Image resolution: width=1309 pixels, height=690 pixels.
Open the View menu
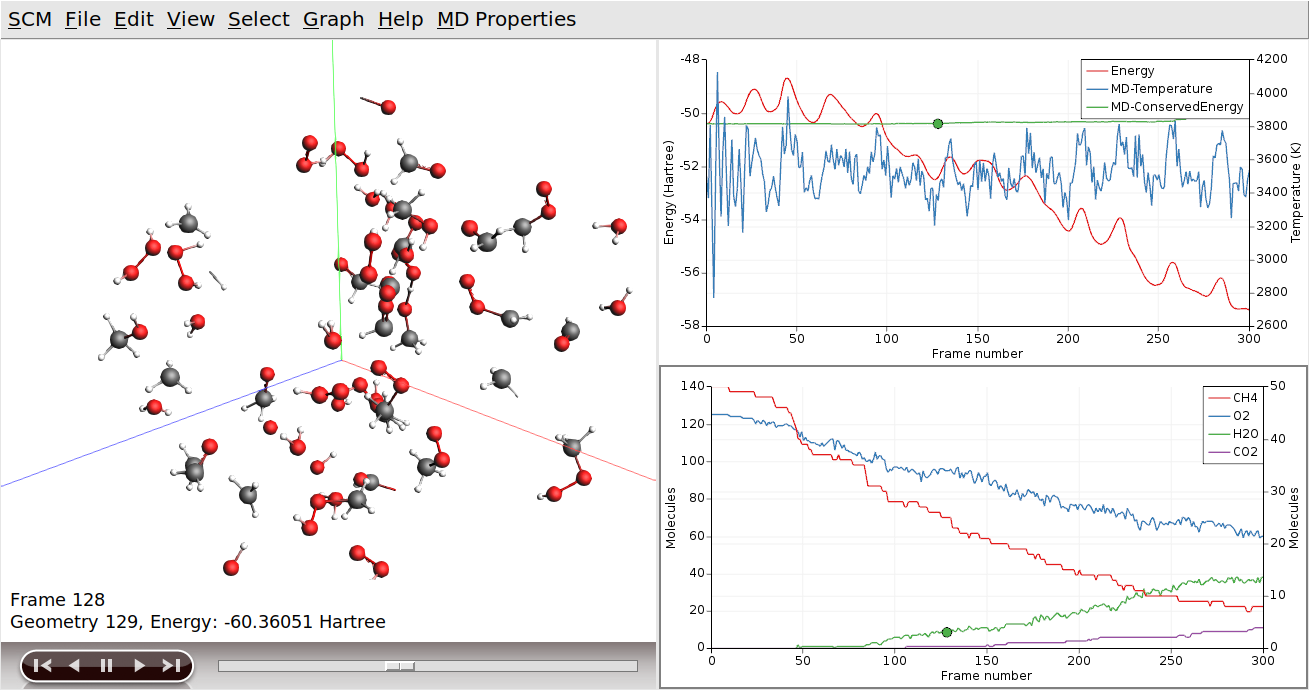click(189, 19)
